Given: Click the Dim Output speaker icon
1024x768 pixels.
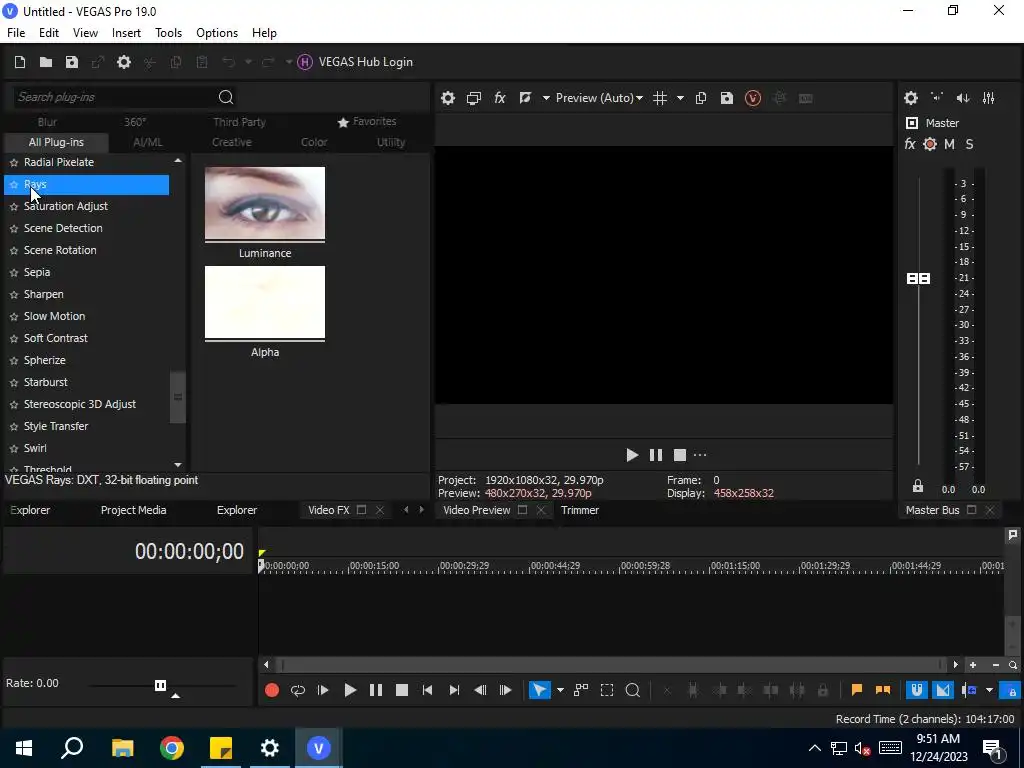Looking at the screenshot, I should 963,98.
